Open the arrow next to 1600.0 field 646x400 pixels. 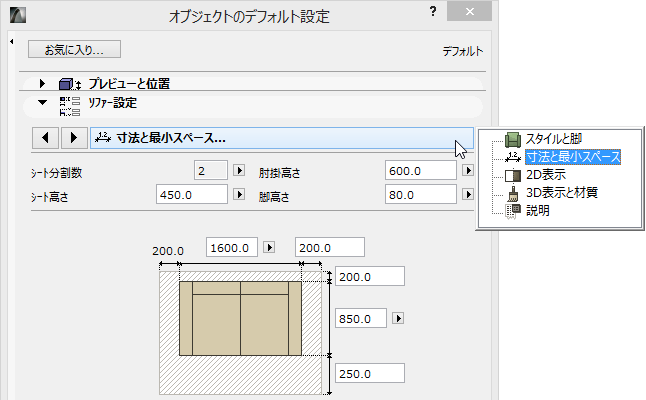[269, 247]
